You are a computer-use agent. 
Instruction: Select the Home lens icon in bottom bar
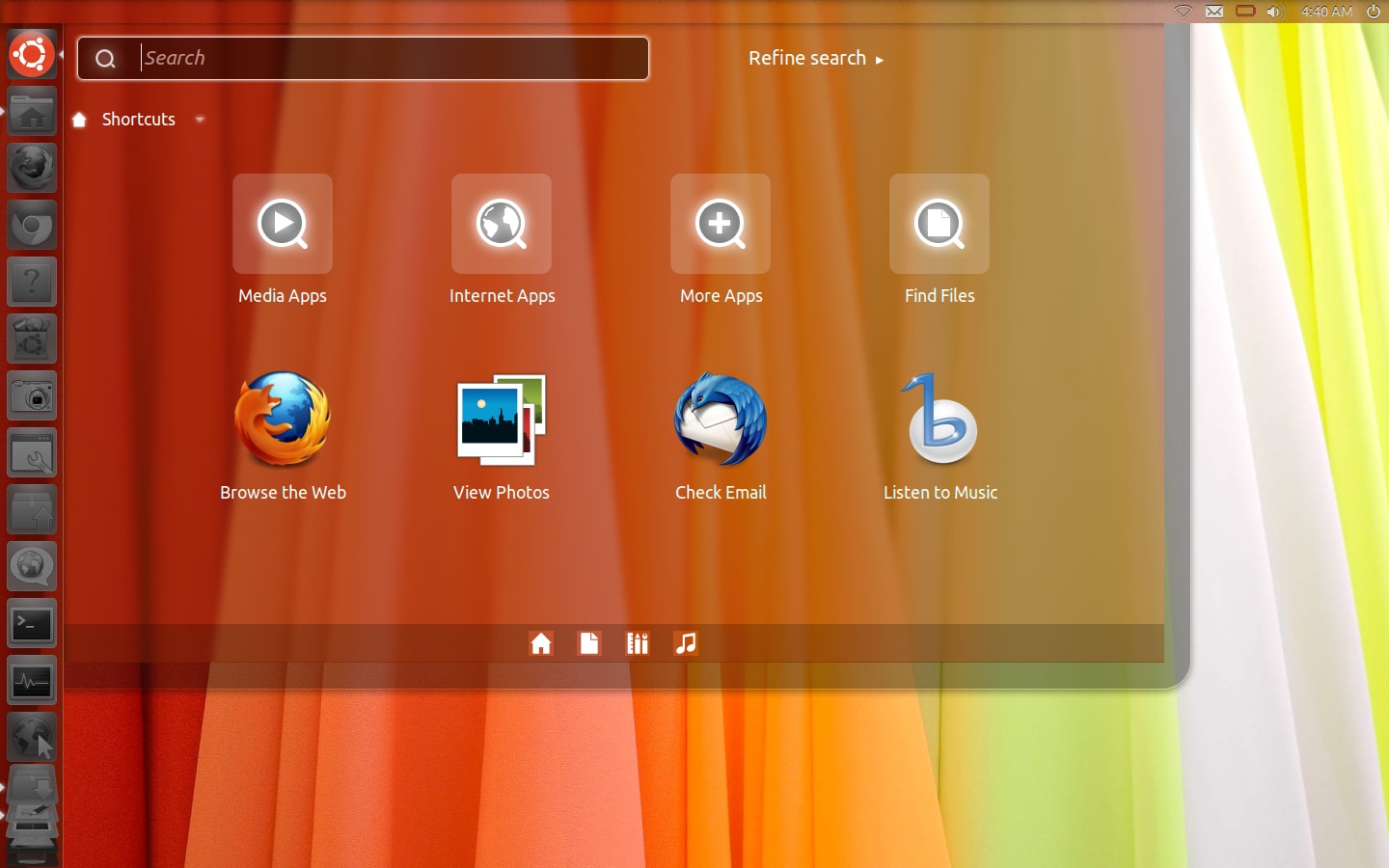[541, 643]
